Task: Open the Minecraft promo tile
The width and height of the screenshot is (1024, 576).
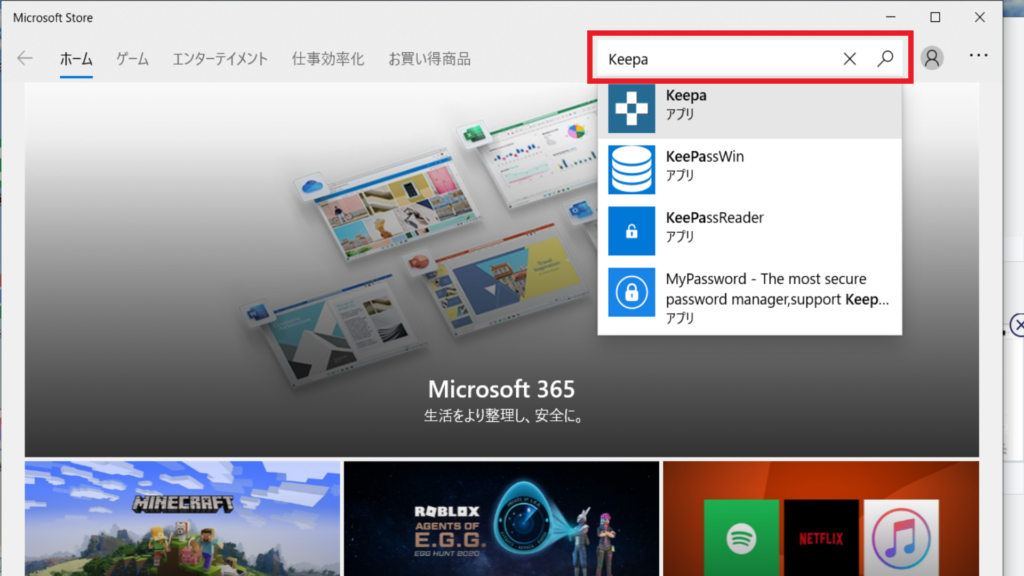Action: (182, 519)
